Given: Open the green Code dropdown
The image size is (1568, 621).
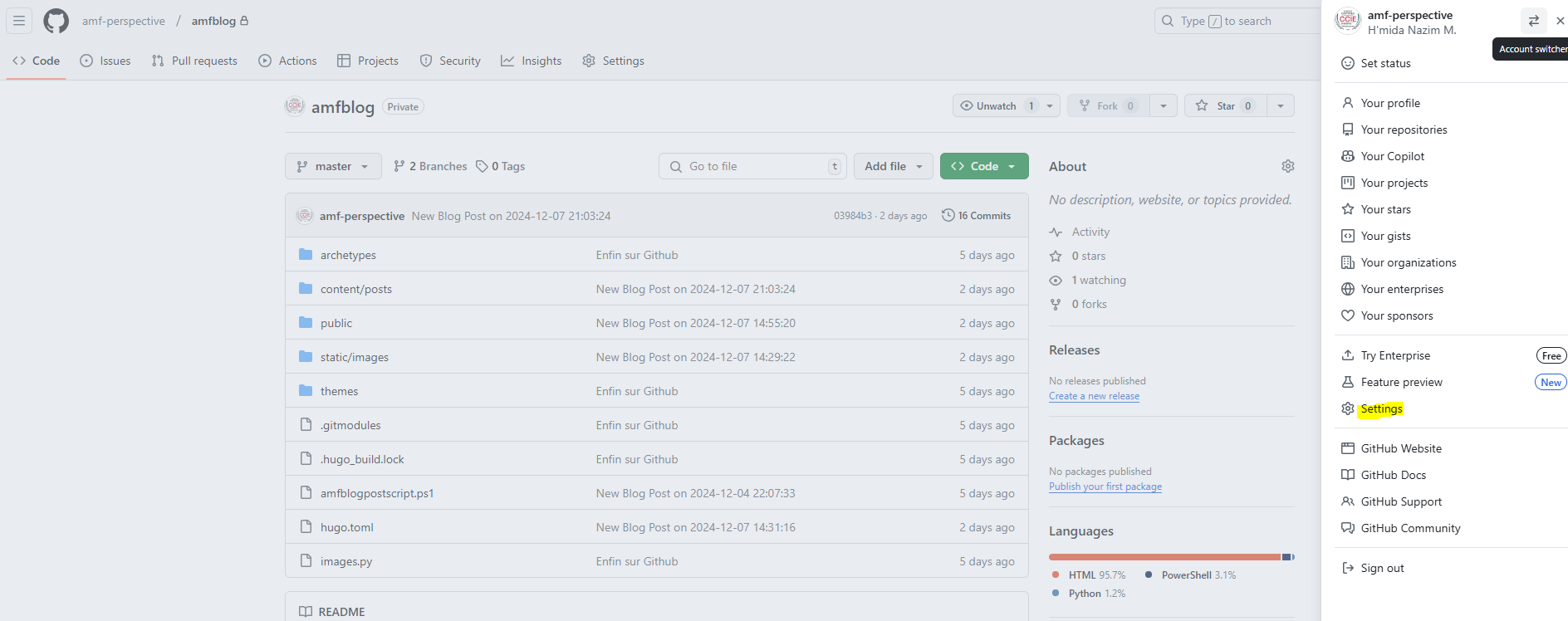Looking at the screenshot, I should [x=984, y=166].
